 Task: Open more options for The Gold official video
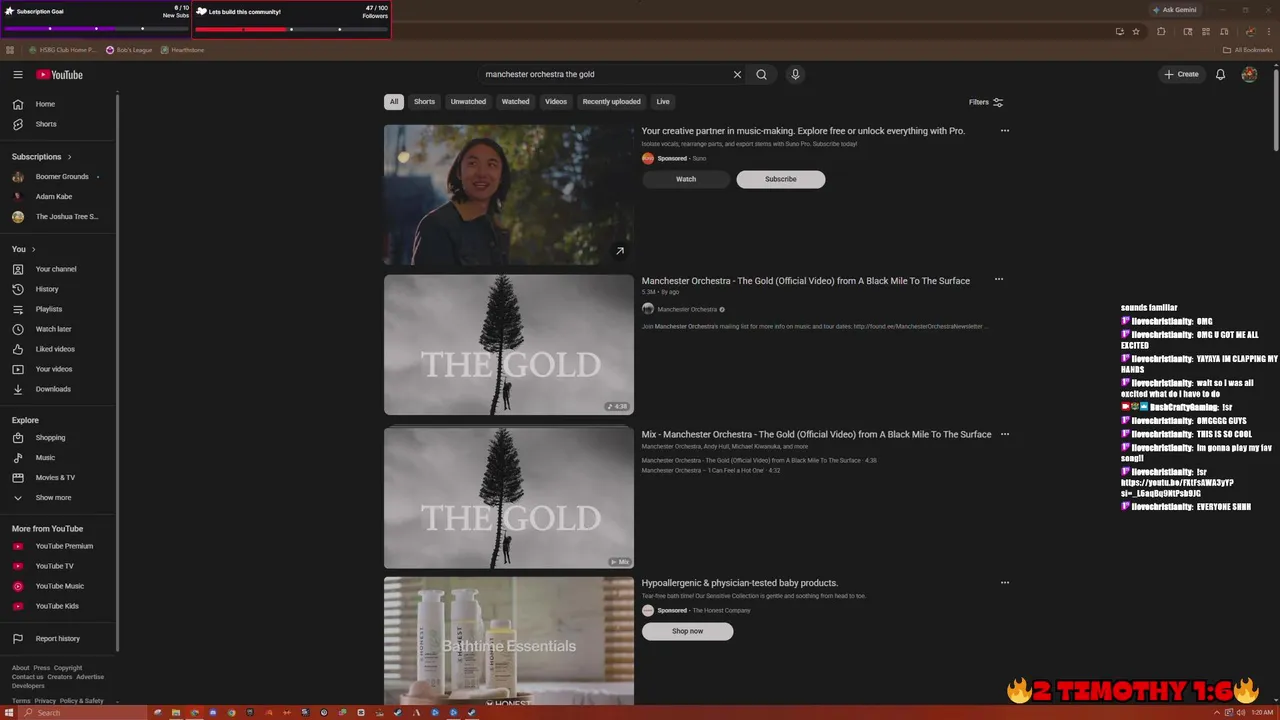pyautogui.click(x=999, y=280)
